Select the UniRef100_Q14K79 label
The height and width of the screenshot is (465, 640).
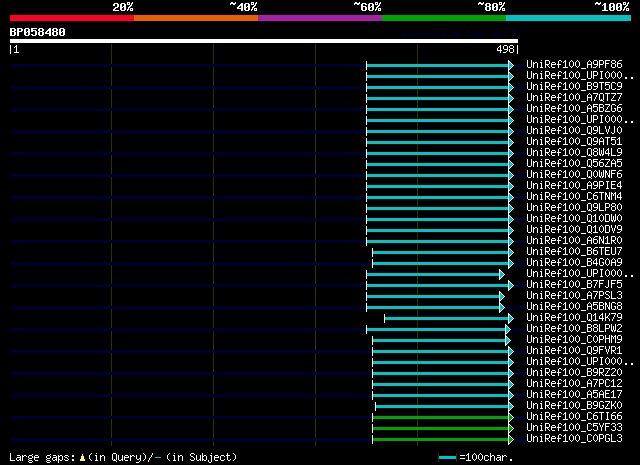[574, 318]
